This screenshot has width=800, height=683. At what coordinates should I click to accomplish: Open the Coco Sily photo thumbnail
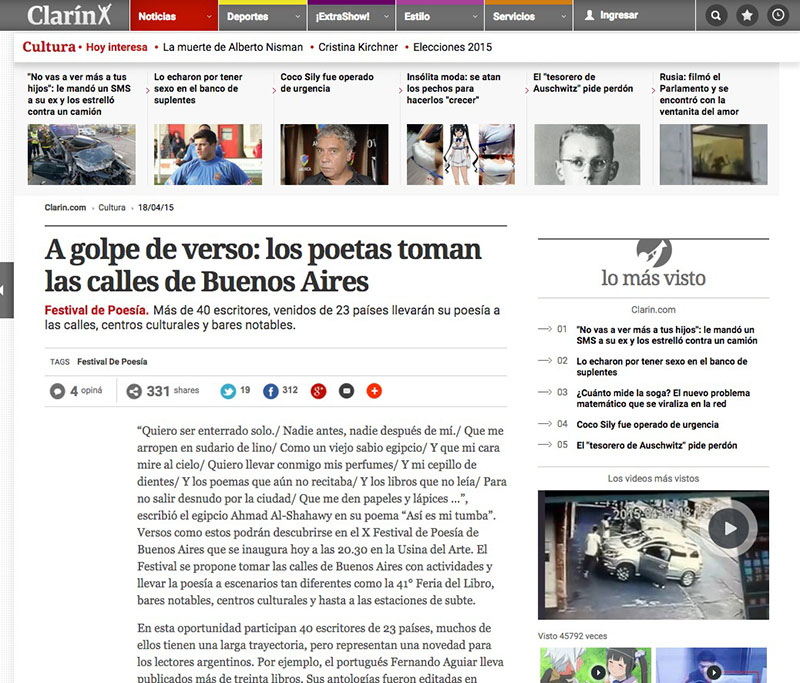coord(334,155)
